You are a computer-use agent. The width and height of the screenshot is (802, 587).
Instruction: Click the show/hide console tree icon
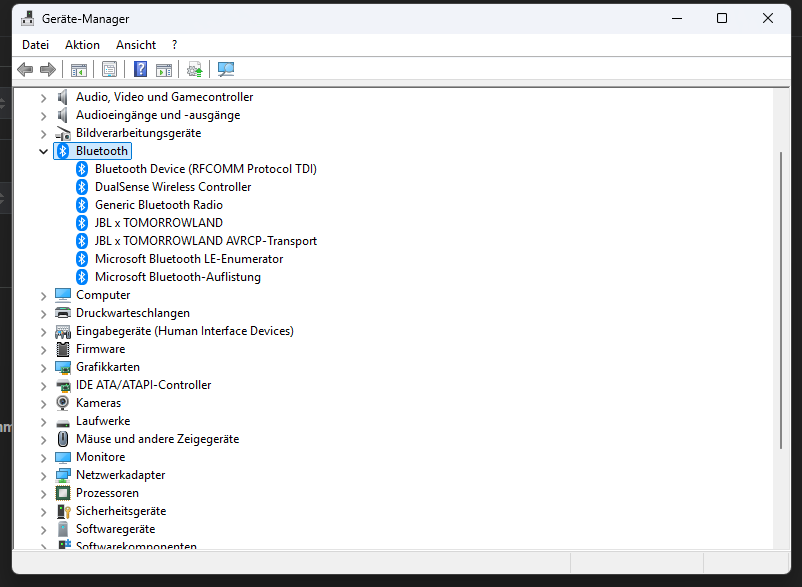pyautogui.click(x=79, y=70)
